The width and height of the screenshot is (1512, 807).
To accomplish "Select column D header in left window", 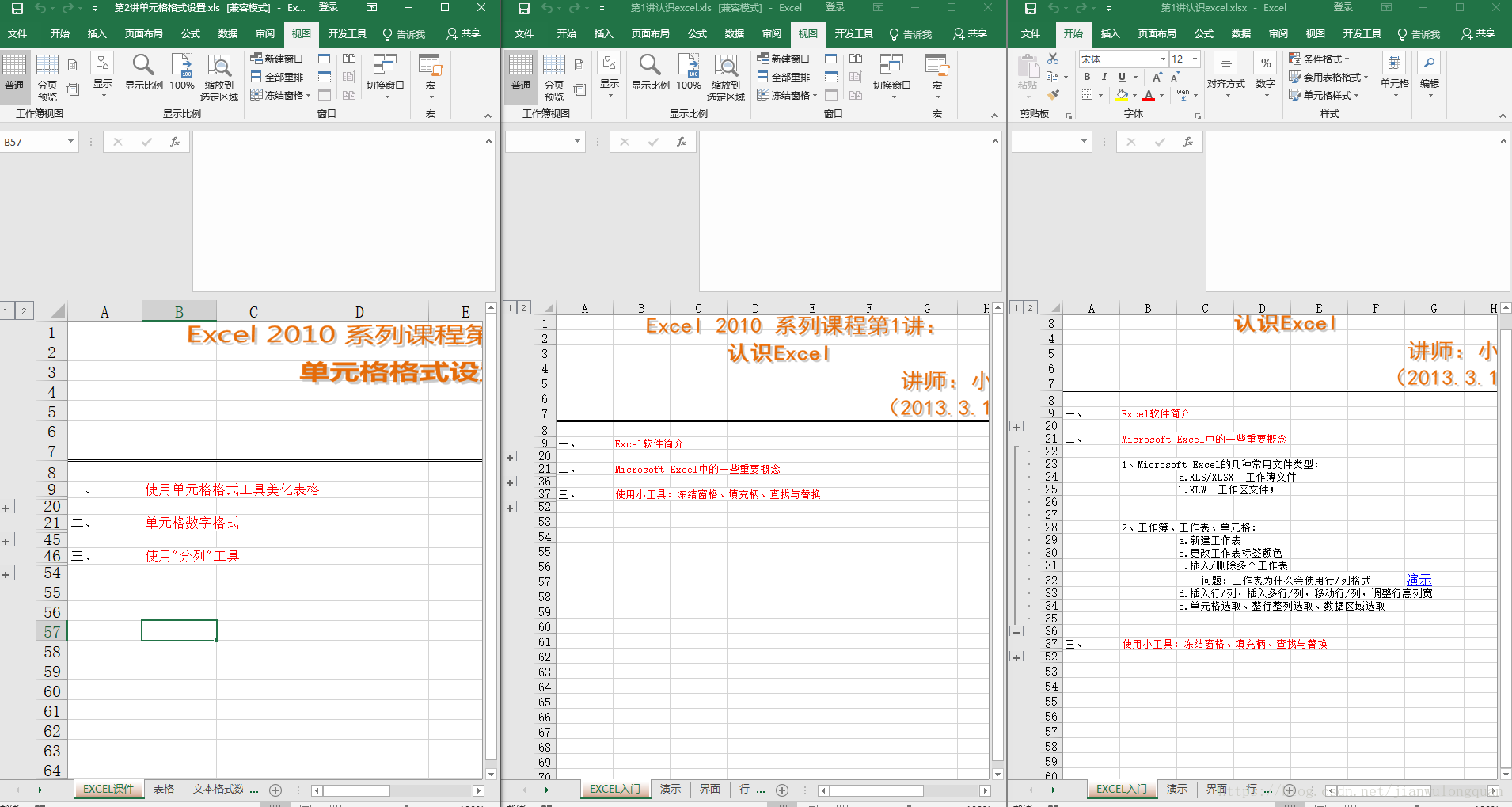I will 359,311.
